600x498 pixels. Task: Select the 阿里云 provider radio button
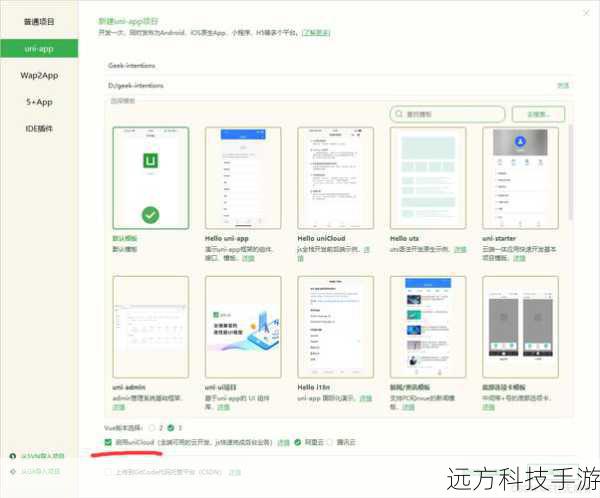point(298,442)
